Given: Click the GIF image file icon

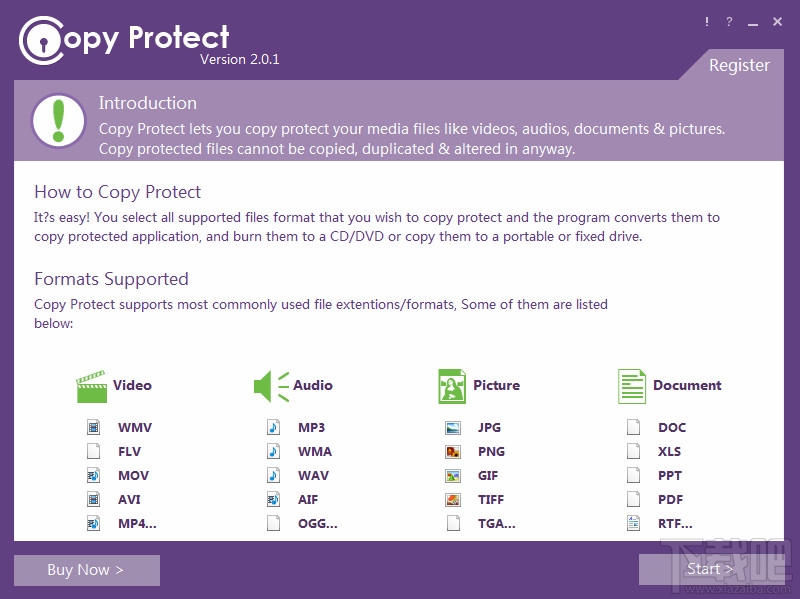Looking at the screenshot, I should click(x=453, y=475).
